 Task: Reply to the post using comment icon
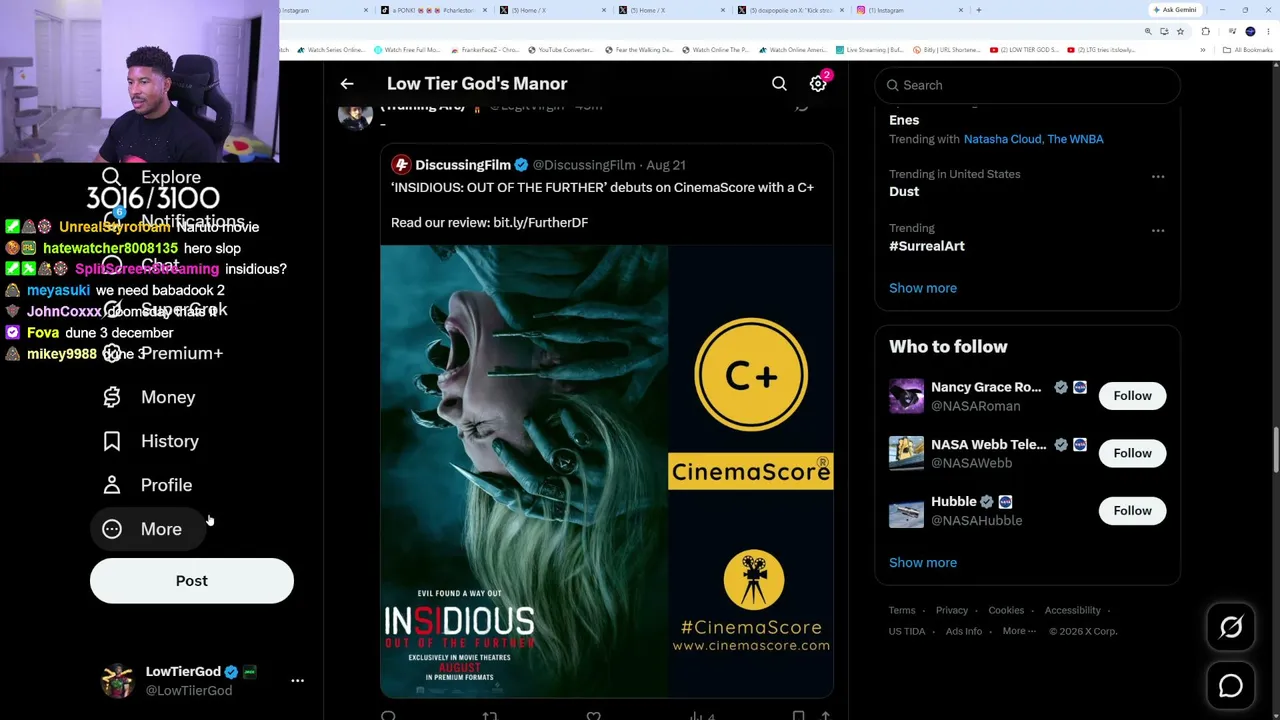[x=388, y=715]
